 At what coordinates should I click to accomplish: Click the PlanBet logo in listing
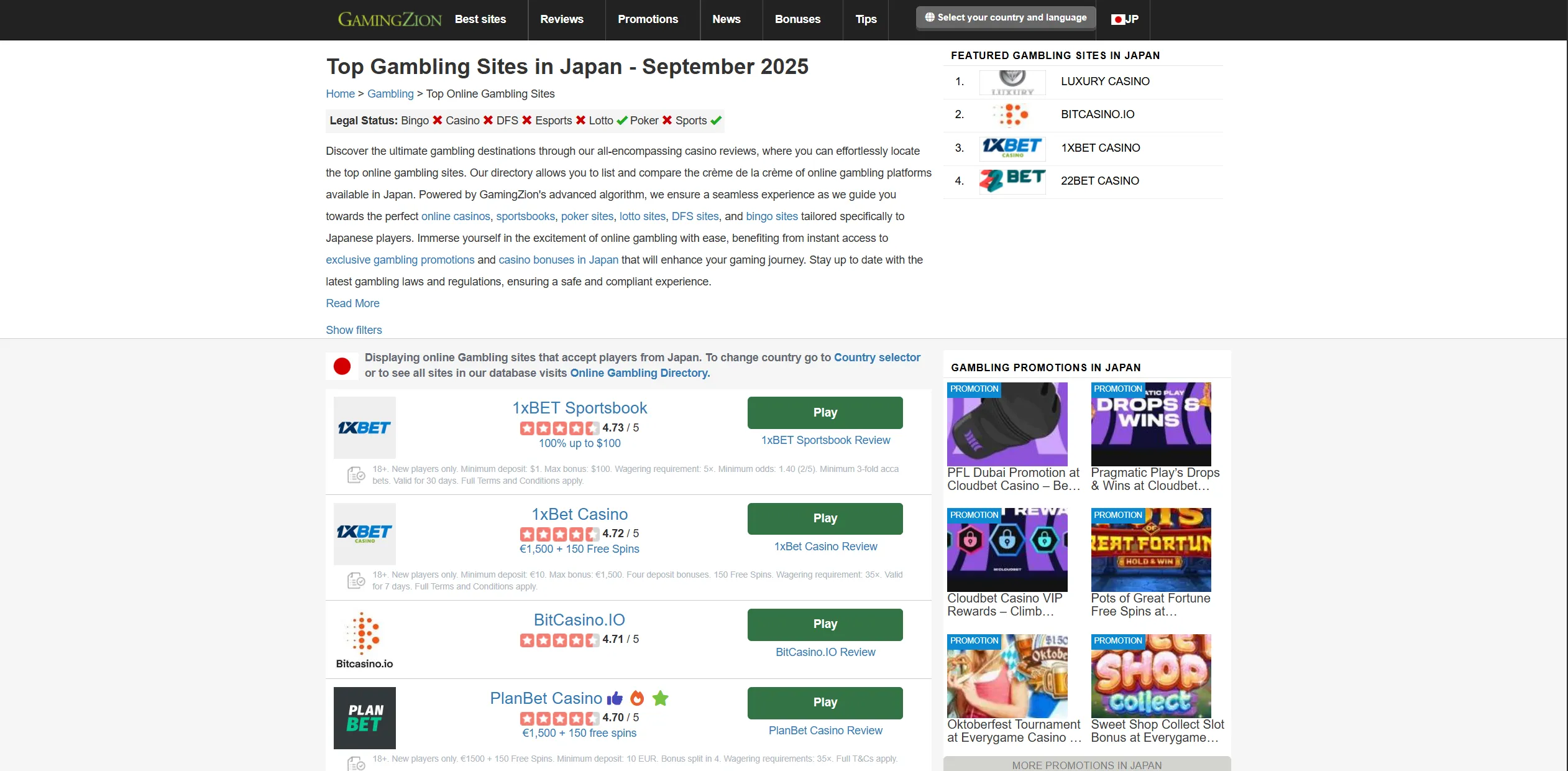[365, 718]
